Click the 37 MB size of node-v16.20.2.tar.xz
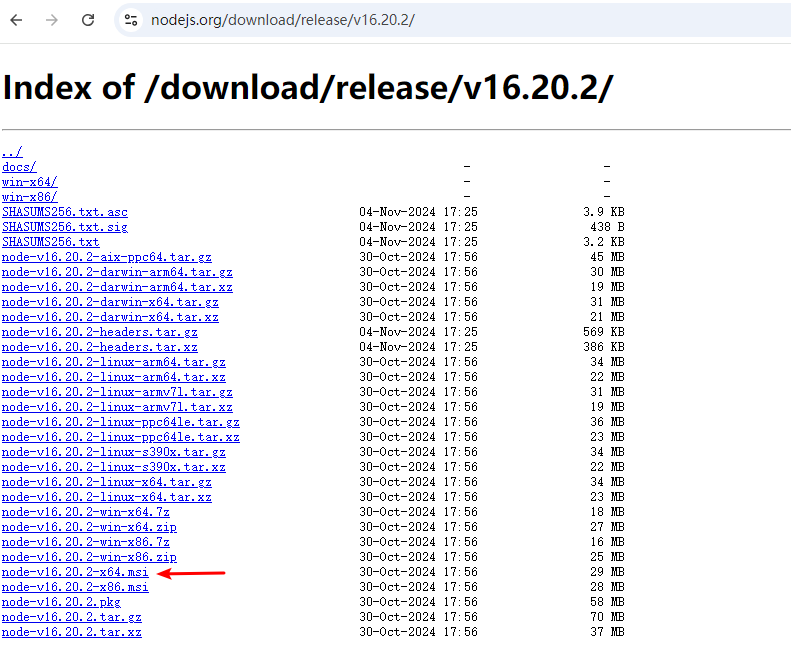This screenshot has height=652, width=791. (607, 632)
